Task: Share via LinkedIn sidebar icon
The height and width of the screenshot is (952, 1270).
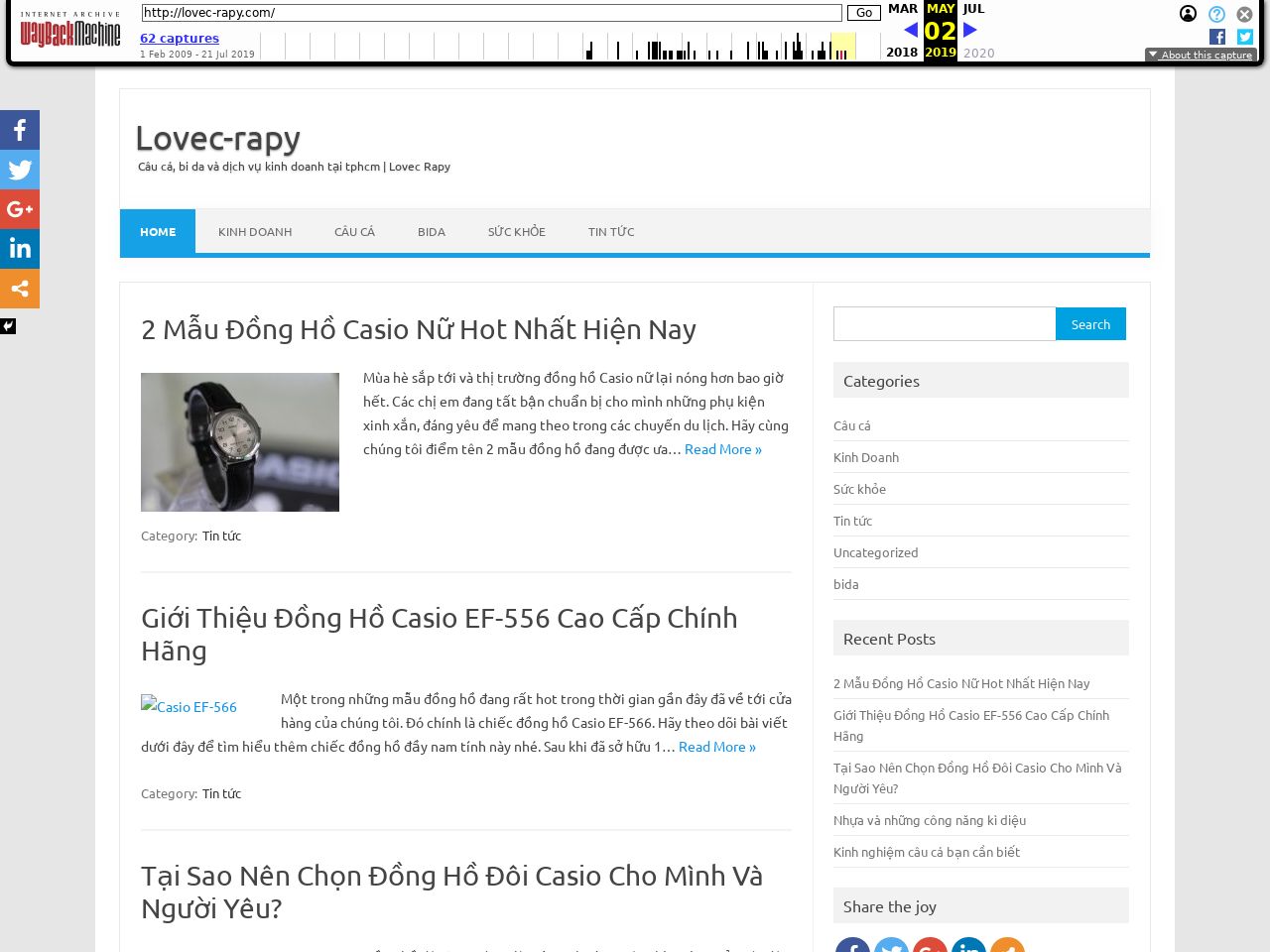Action: tap(20, 249)
